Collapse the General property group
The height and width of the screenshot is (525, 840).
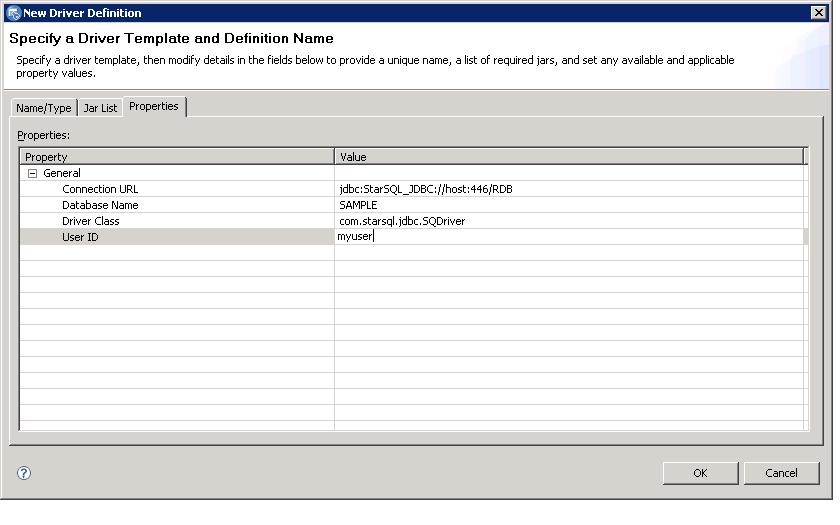pos(32,173)
